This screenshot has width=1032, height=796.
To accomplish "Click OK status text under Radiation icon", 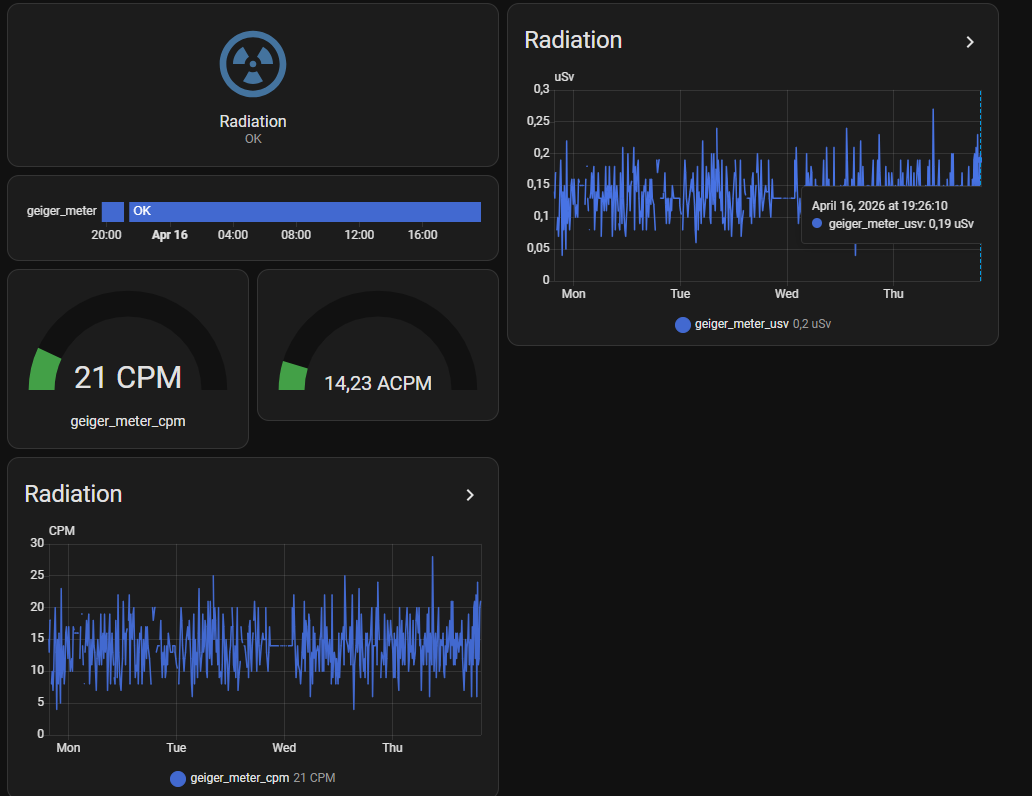I will 253,139.
